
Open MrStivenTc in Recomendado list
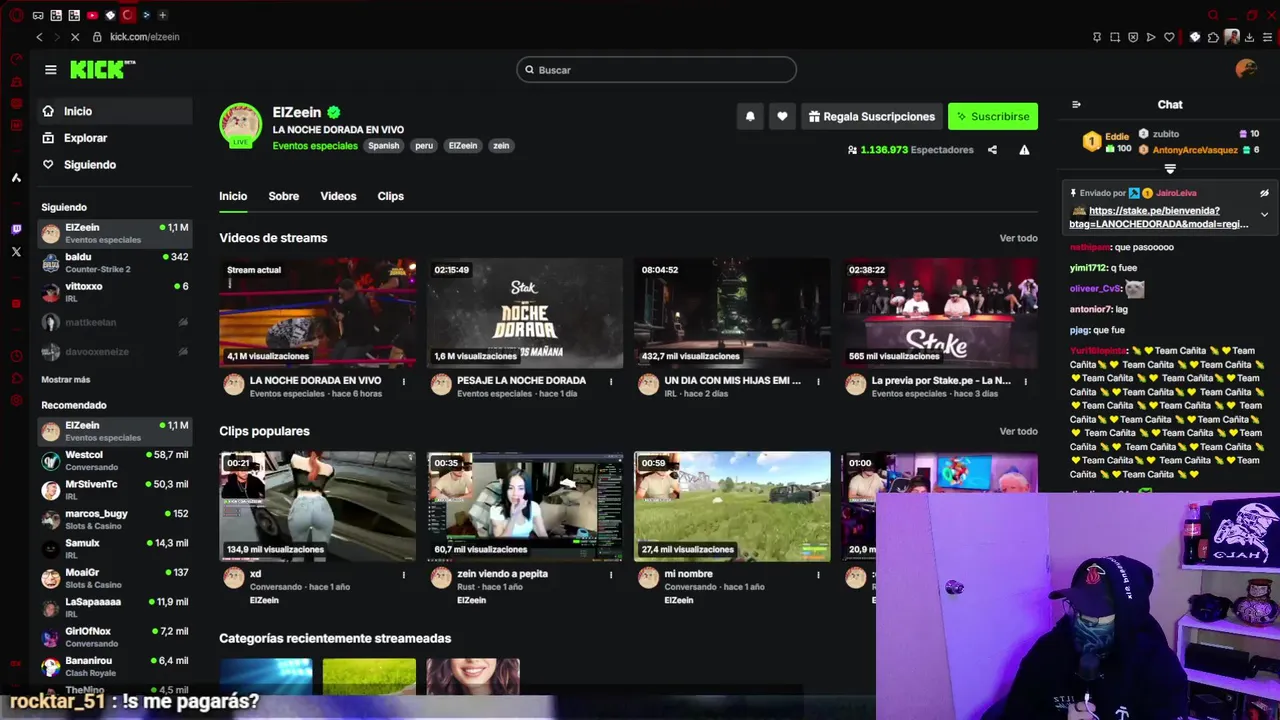click(x=115, y=490)
